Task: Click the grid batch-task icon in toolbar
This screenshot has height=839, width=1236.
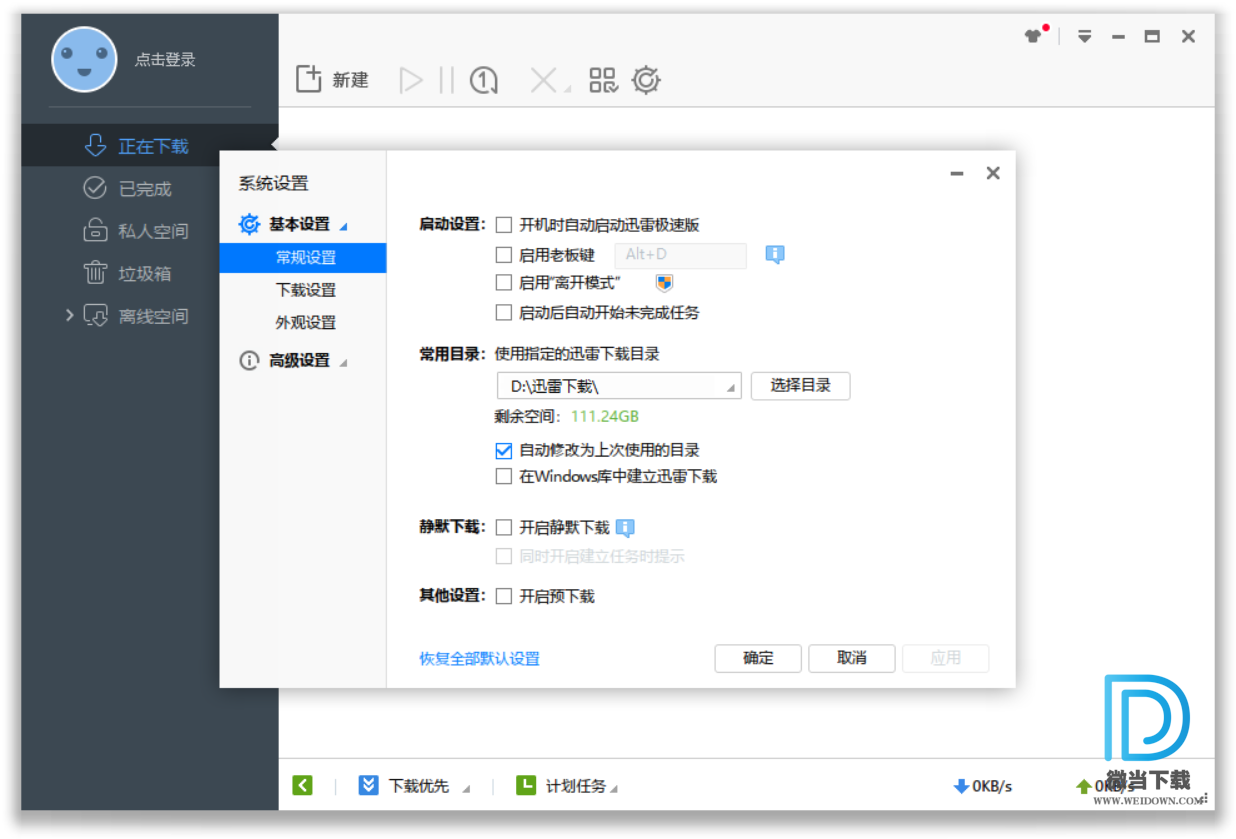Action: (603, 80)
